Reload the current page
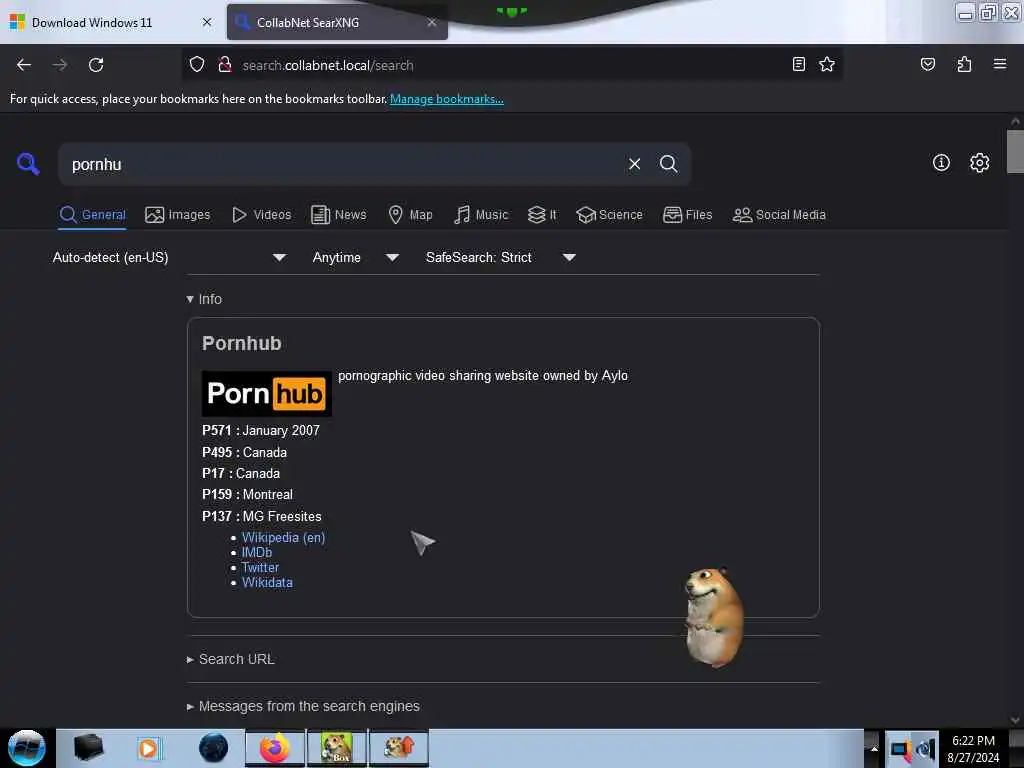This screenshot has width=1024, height=768. [96, 65]
